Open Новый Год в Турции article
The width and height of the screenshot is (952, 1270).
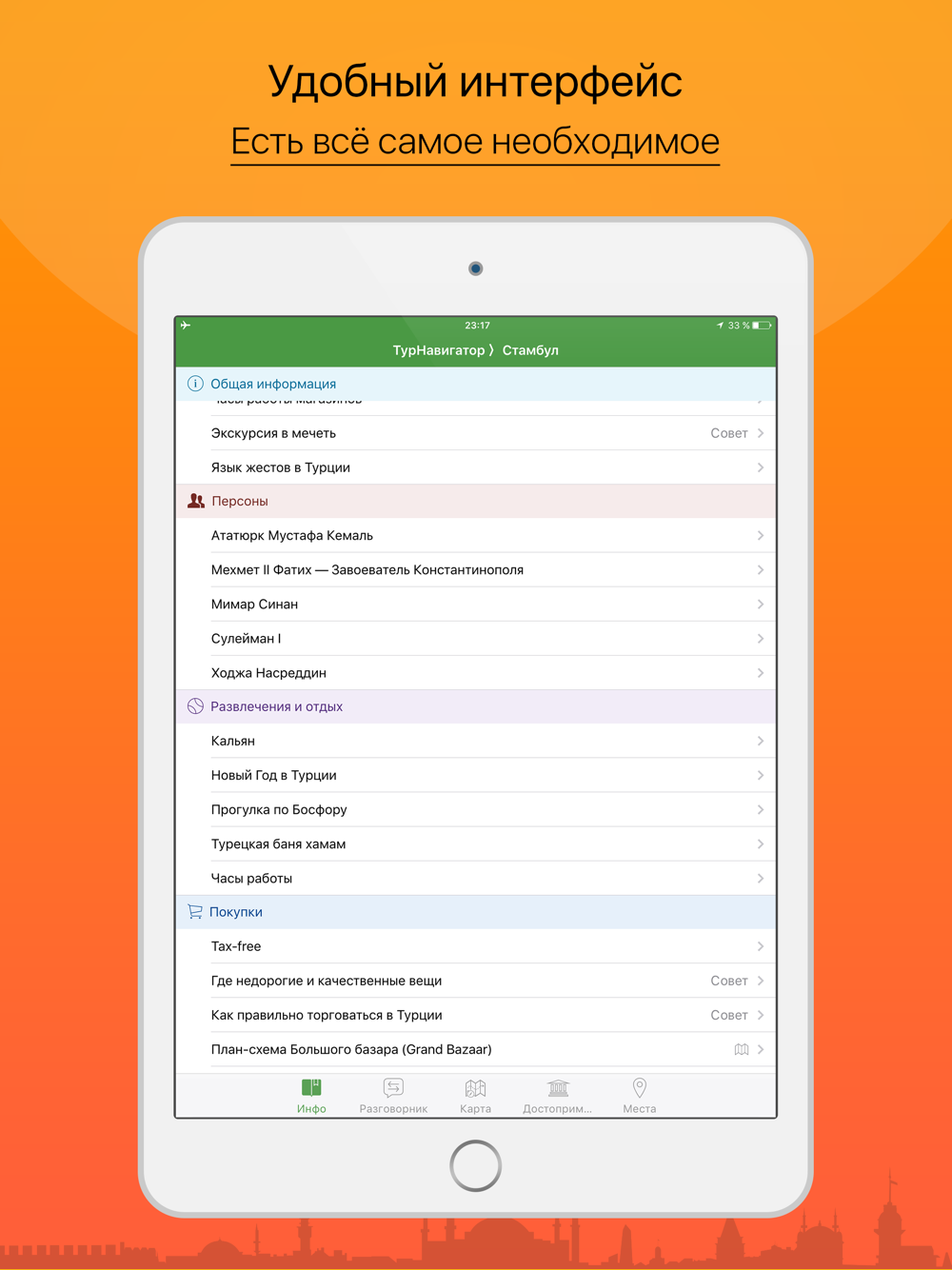(476, 775)
